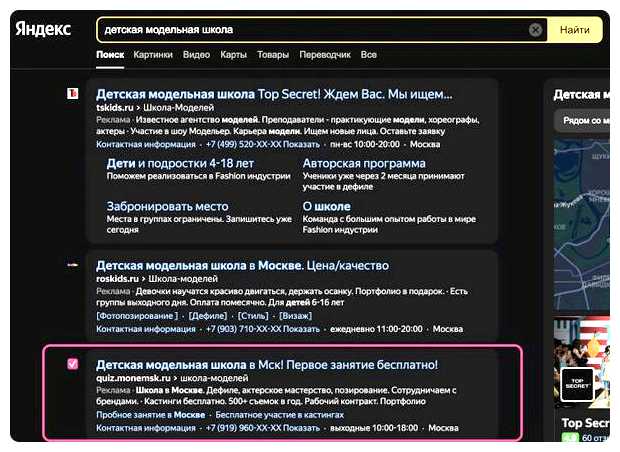Show phone number +7 (919) 960
620x452 pixels.
point(263,428)
